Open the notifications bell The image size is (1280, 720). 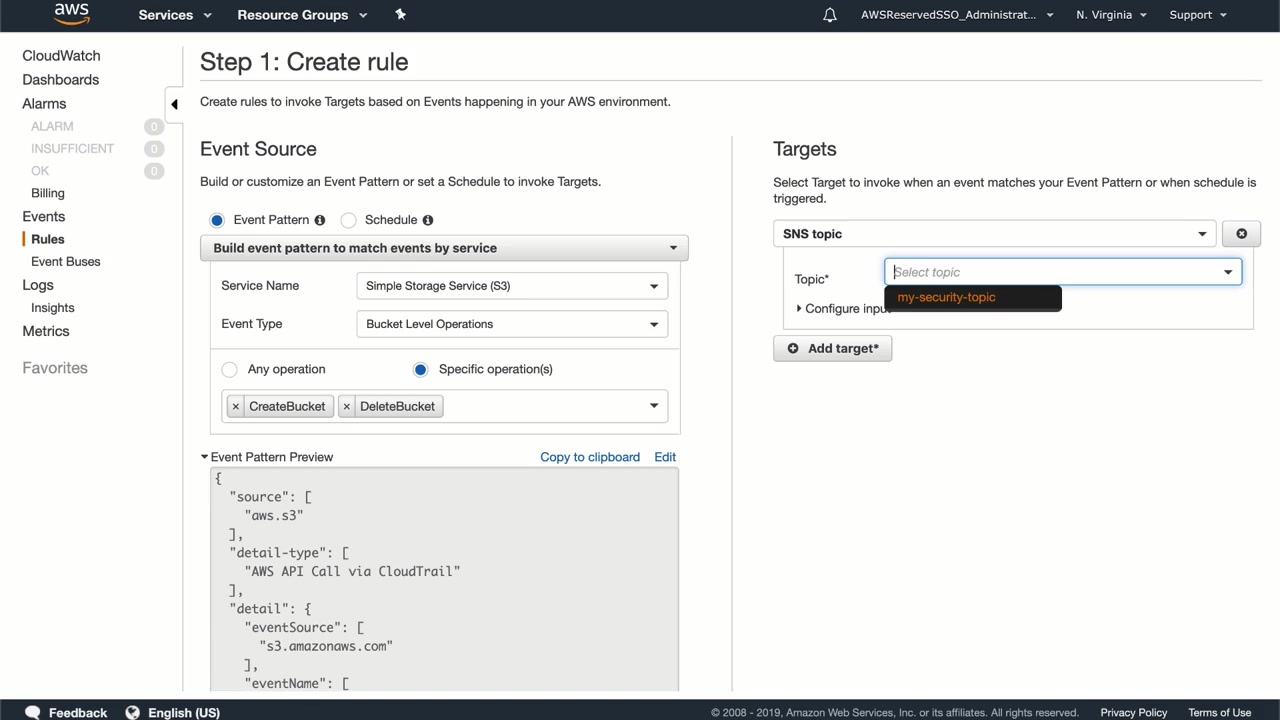click(830, 15)
